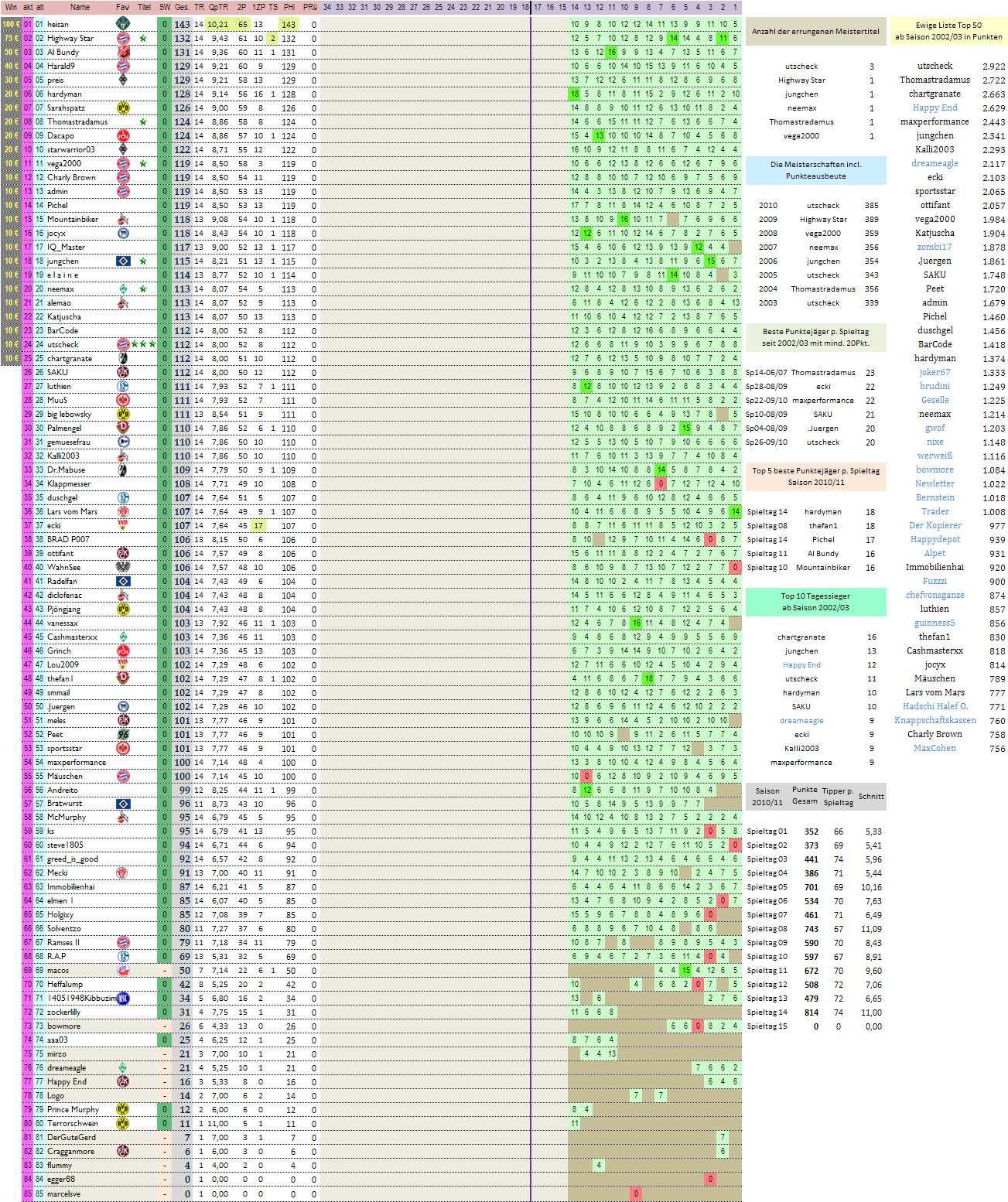Click the green title star beside Highway Star
Viewport: 1008px width, 1202px height.
point(143,39)
